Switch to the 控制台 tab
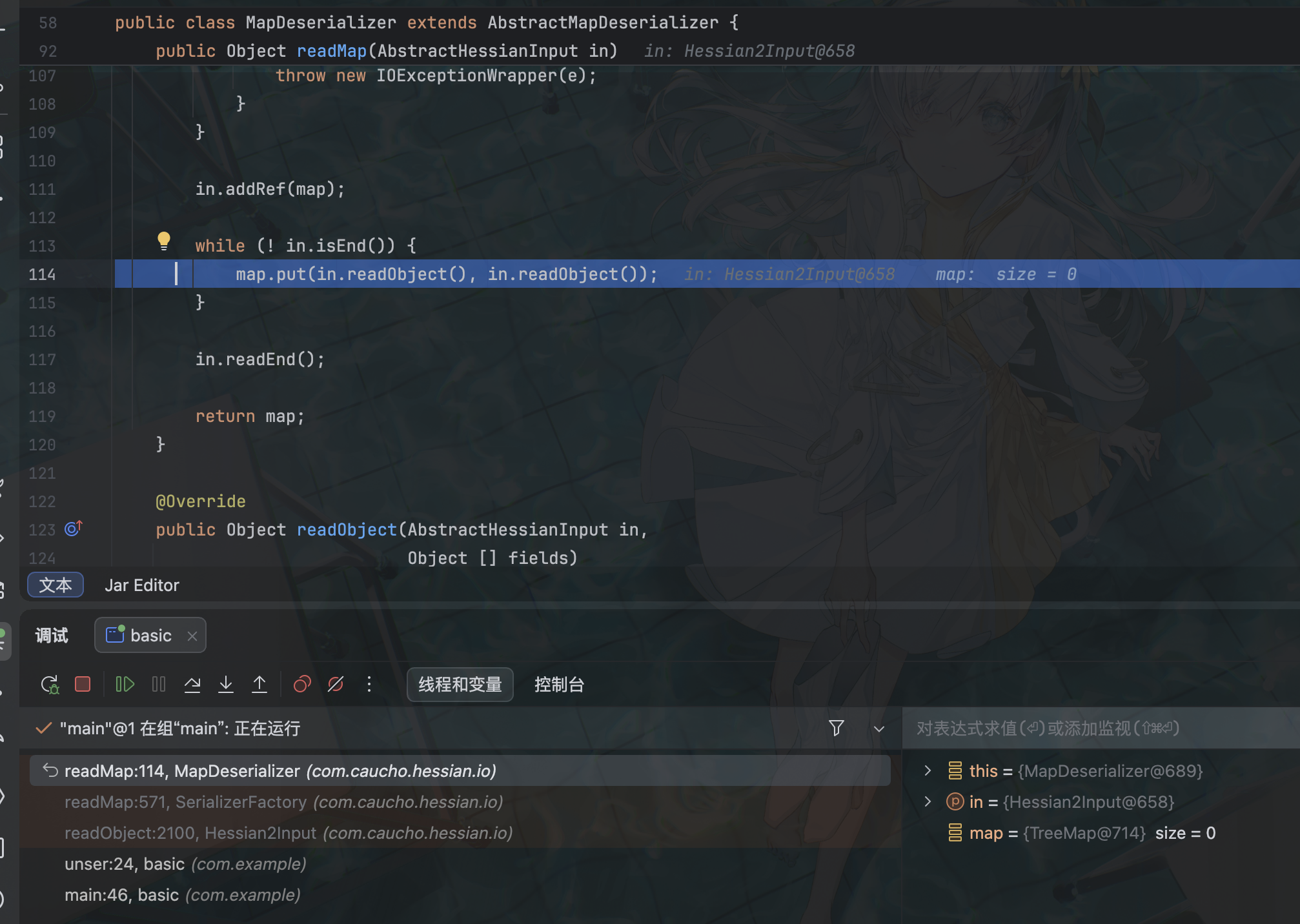Image resolution: width=1300 pixels, height=924 pixels. point(559,685)
